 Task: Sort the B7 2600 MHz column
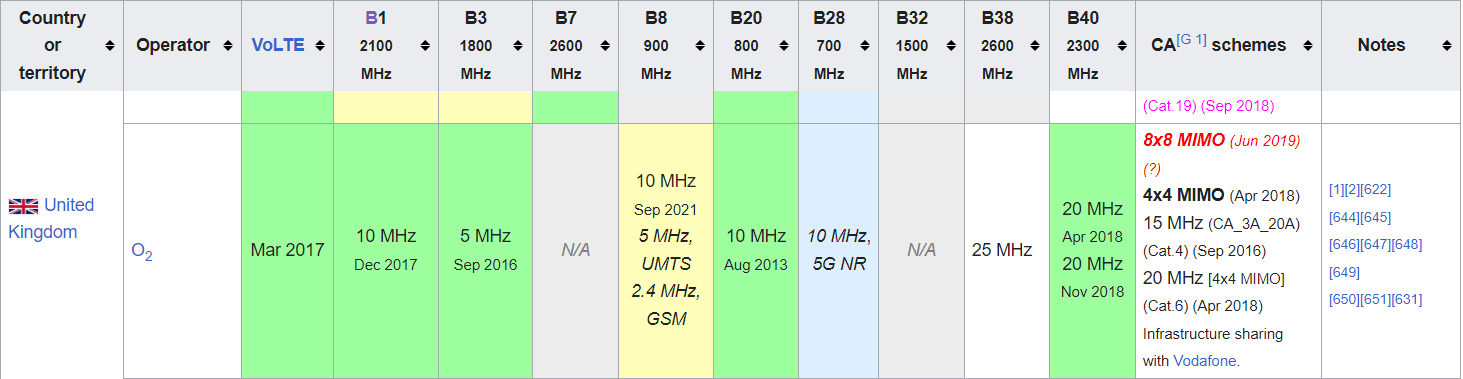[605, 46]
